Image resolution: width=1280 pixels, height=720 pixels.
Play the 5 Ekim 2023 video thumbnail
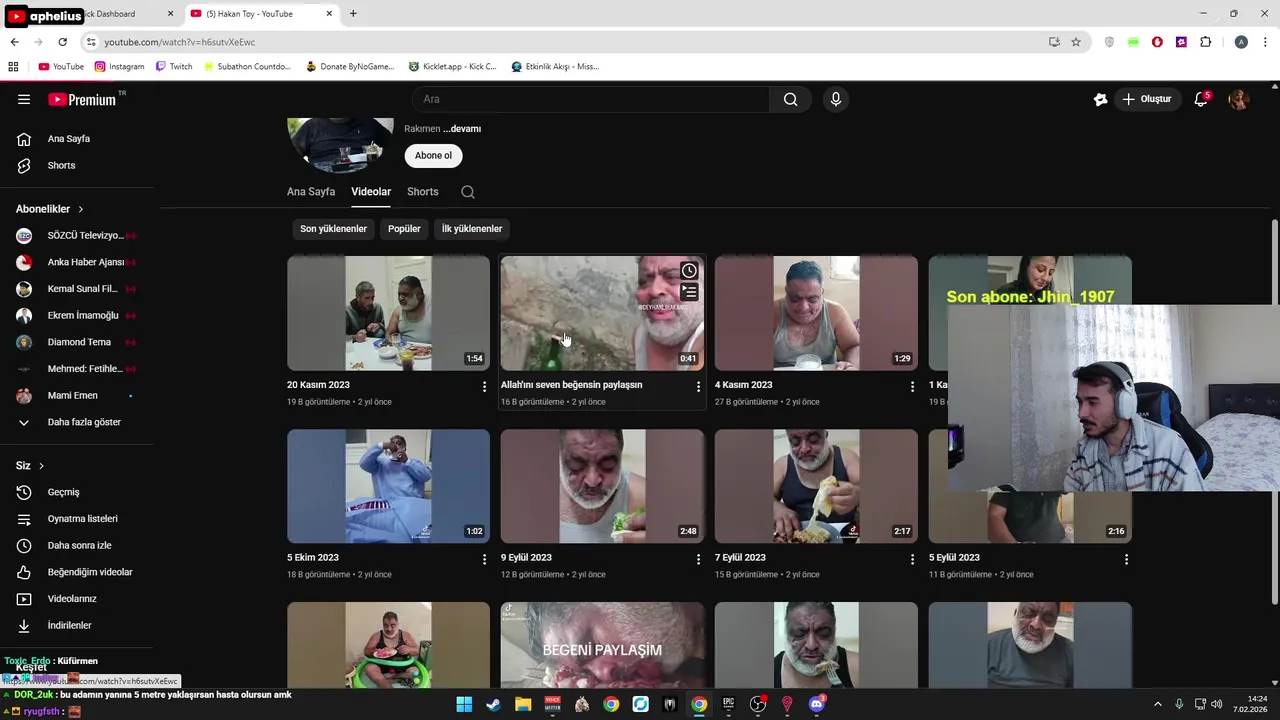point(388,486)
